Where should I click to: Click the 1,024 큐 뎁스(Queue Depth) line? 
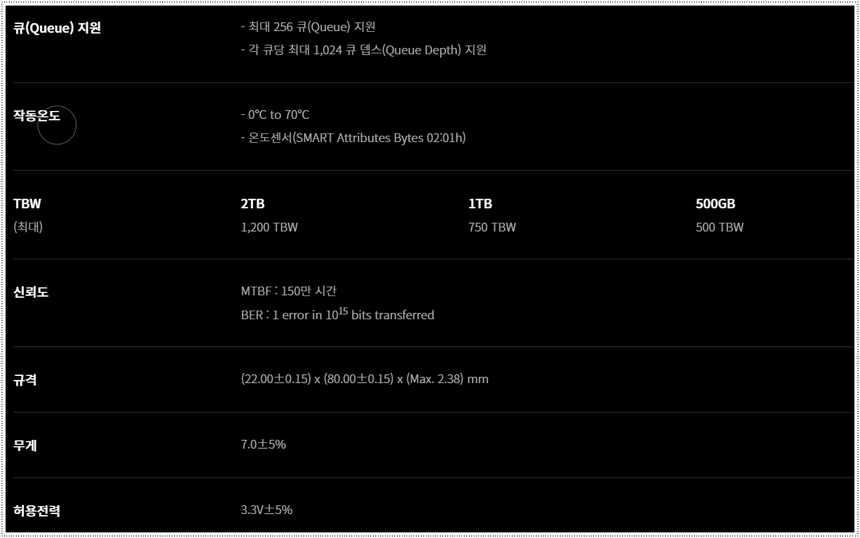pyautogui.click(x=363, y=50)
